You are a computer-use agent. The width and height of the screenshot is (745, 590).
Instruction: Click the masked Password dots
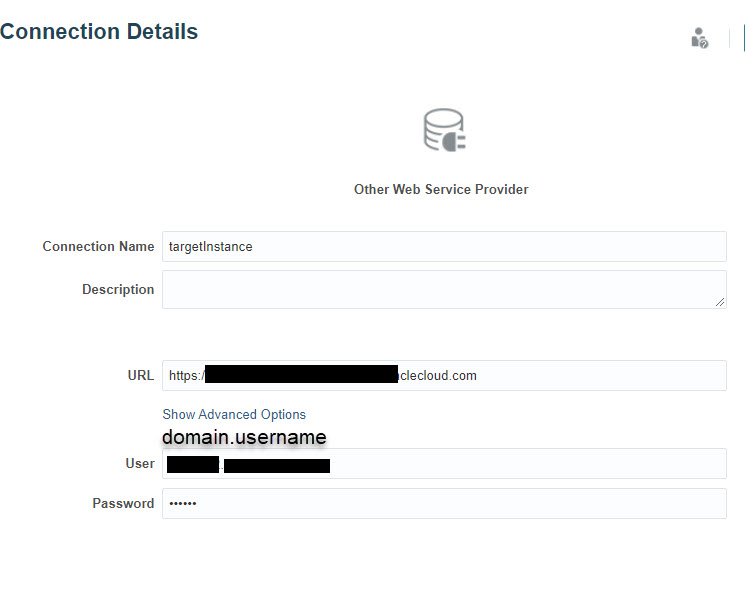coord(183,504)
